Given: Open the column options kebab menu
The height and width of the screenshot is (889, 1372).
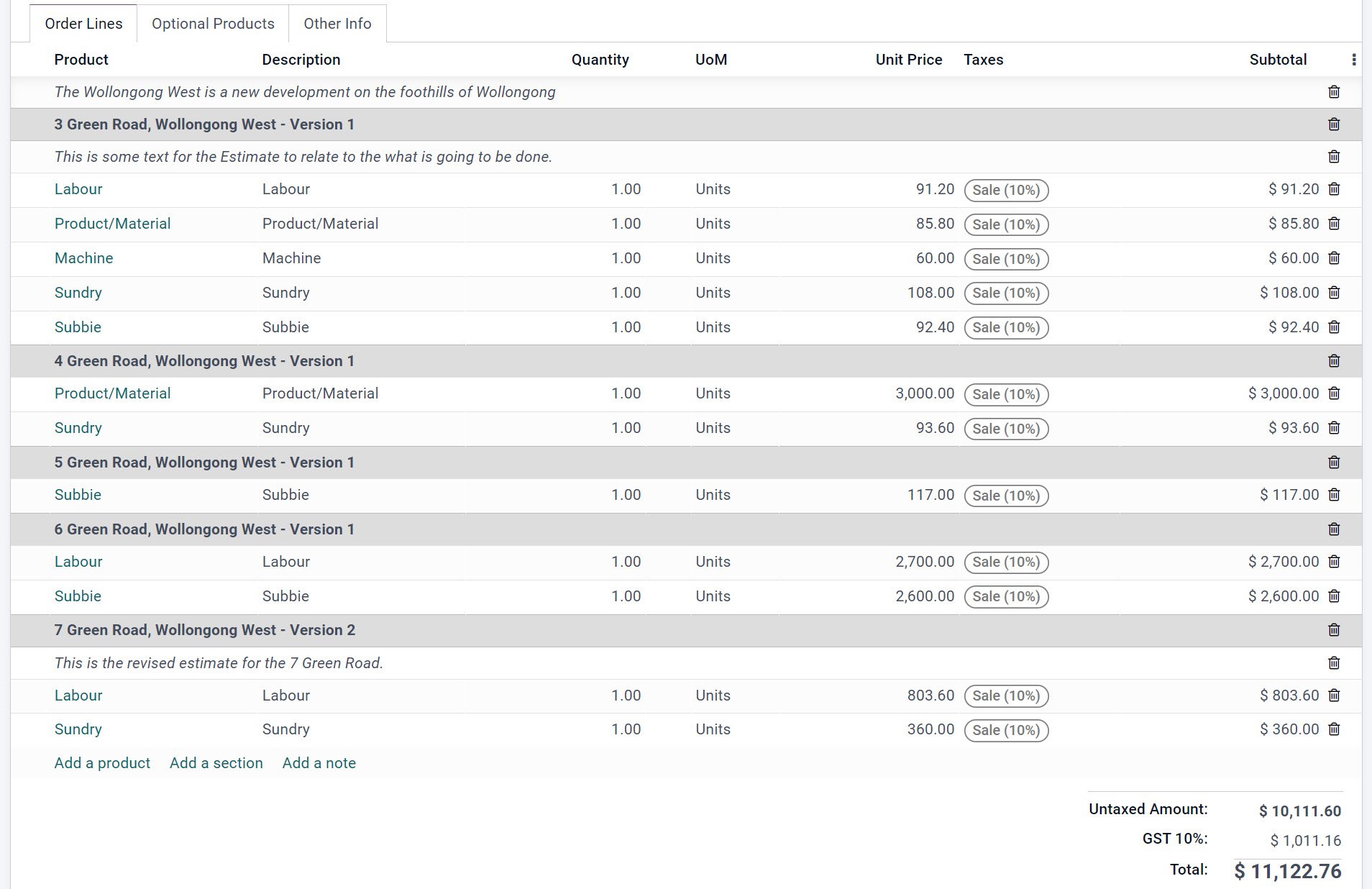Looking at the screenshot, I should click(1354, 60).
